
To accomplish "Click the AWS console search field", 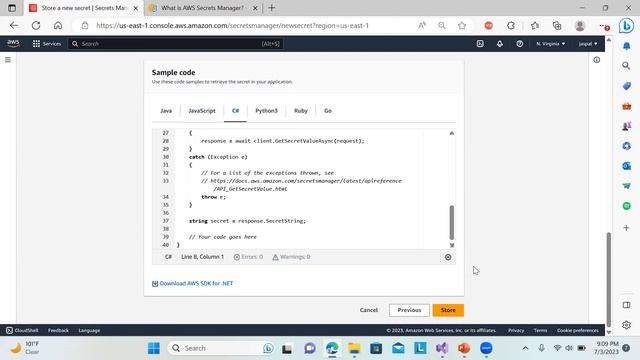I will [176, 44].
